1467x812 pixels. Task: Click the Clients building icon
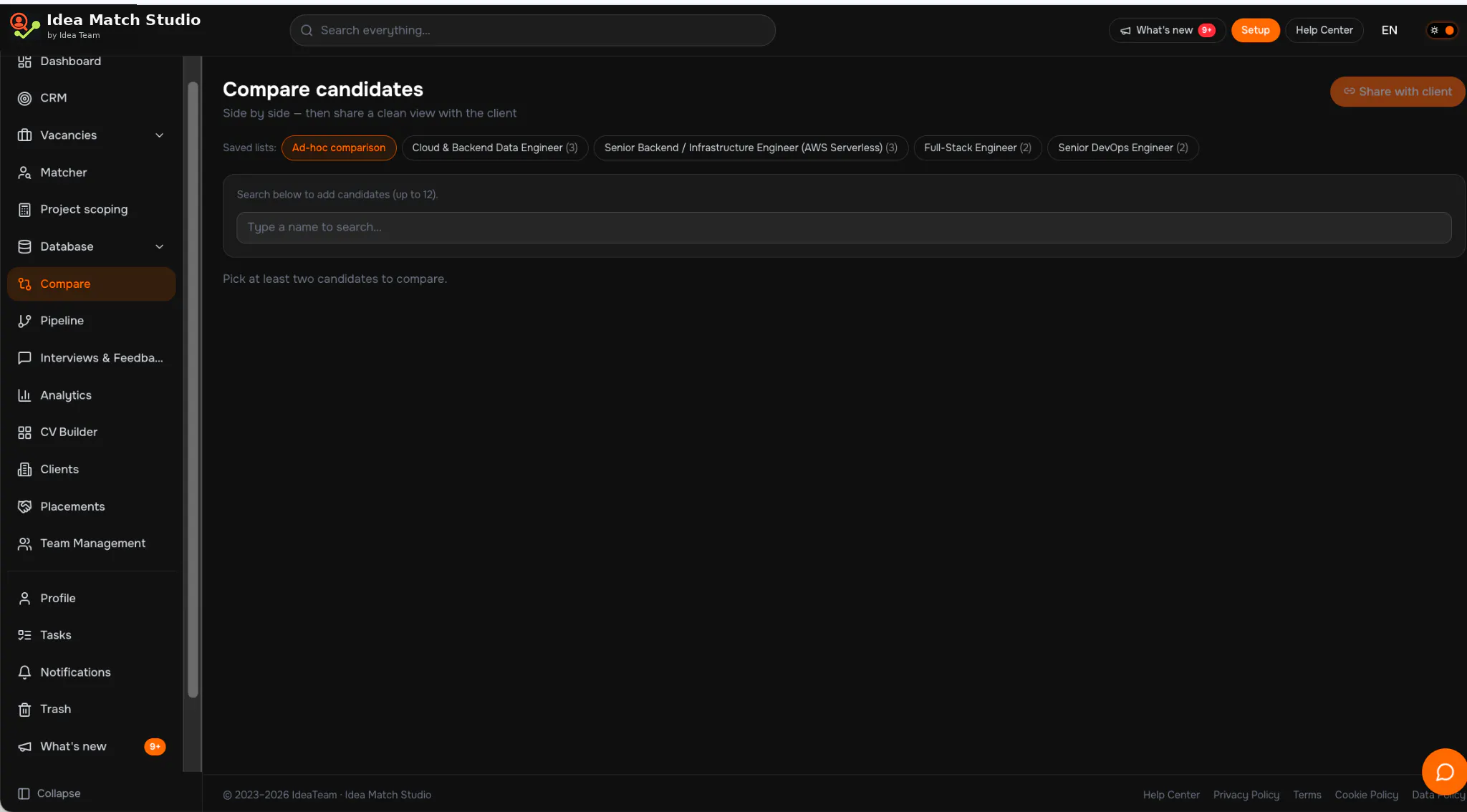[x=24, y=470]
